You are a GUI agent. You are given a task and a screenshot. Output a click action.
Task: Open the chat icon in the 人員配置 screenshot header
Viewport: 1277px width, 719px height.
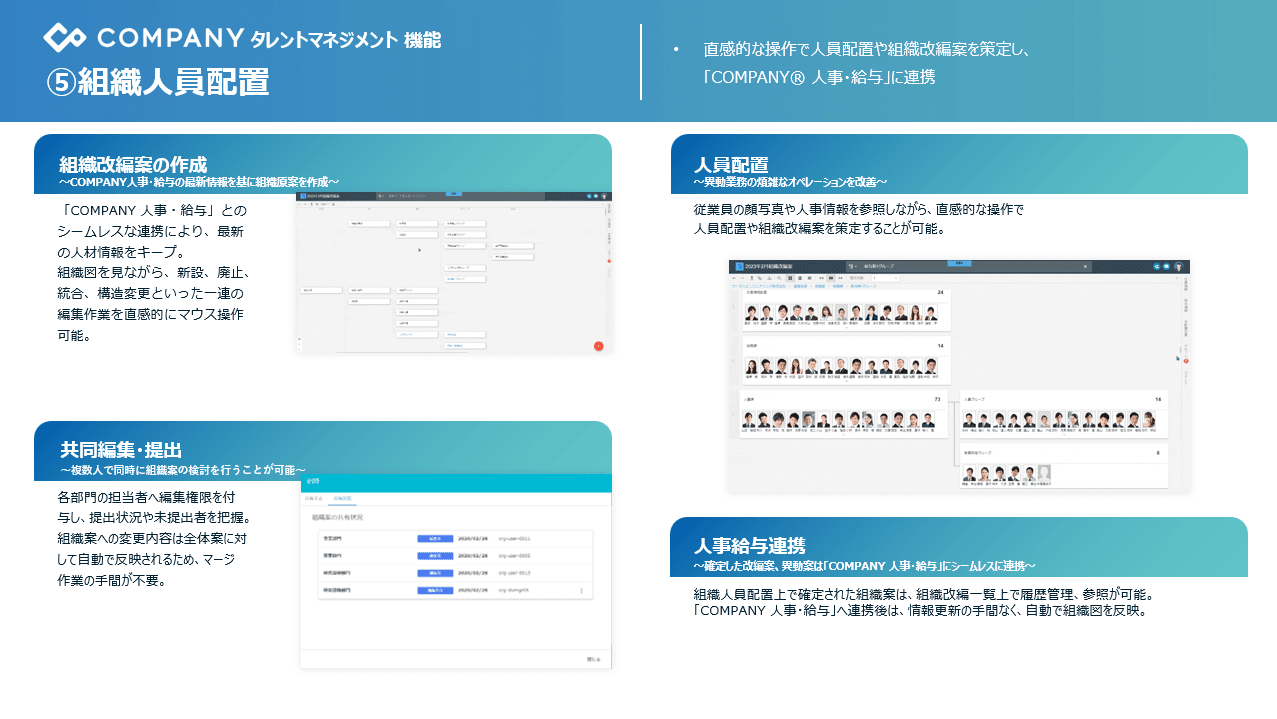click(1166, 267)
